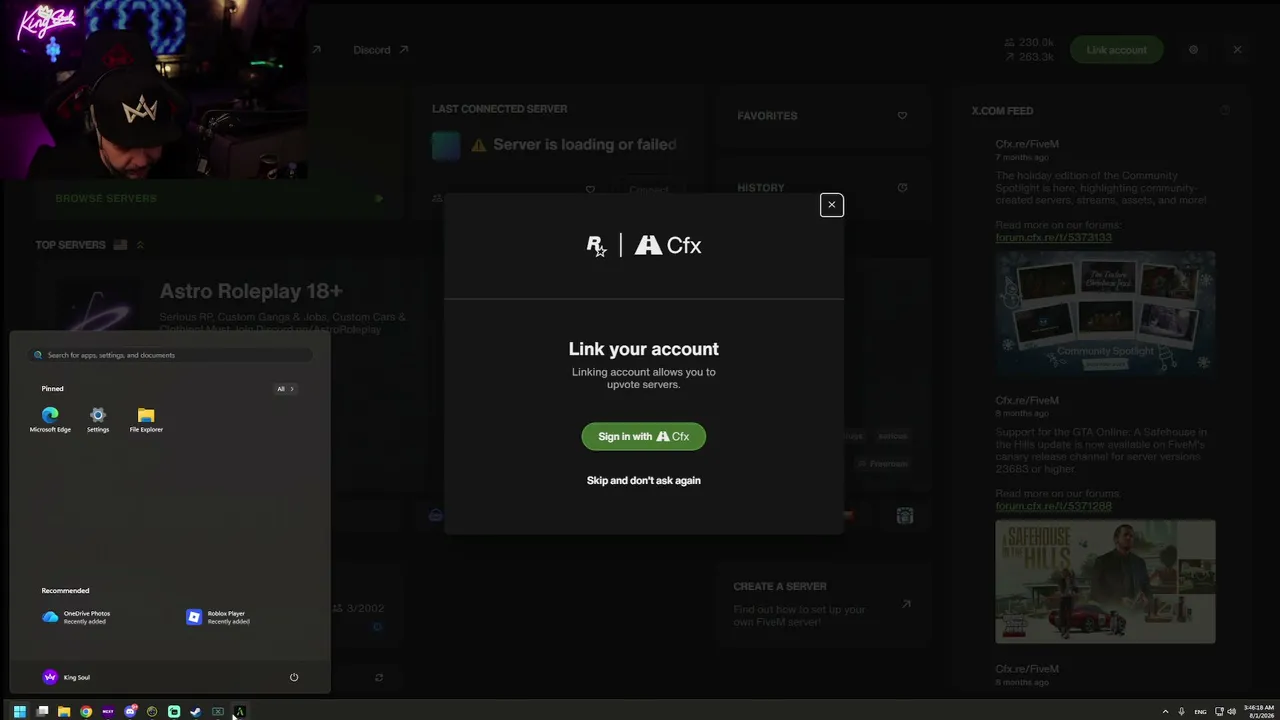Open the clock and date panel
Screen dimensions: 1280x720
(1258, 712)
